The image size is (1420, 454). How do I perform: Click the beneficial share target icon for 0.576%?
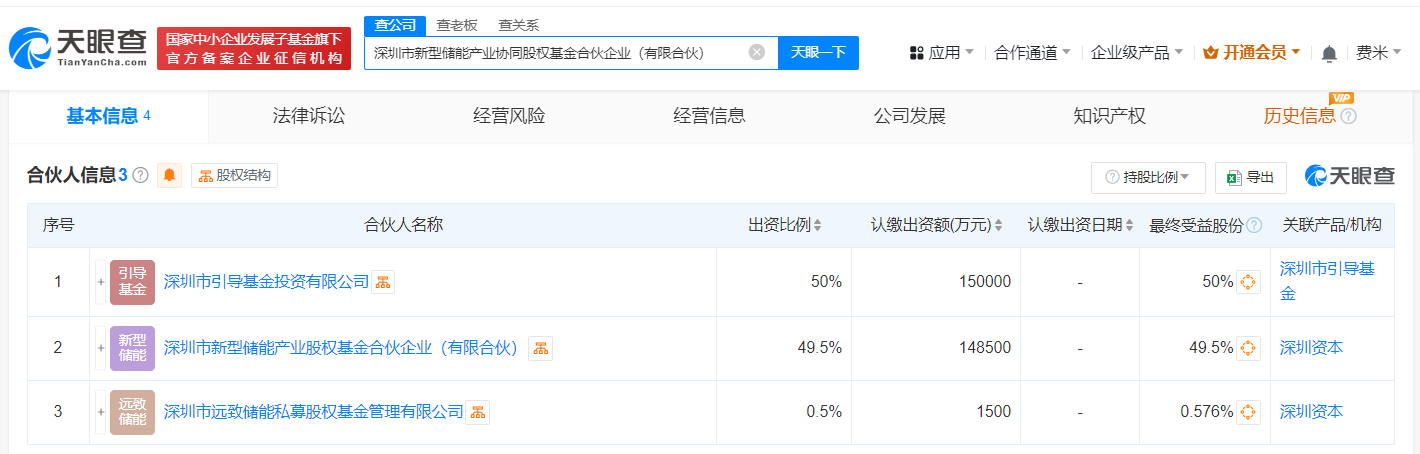pos(1248,412)
